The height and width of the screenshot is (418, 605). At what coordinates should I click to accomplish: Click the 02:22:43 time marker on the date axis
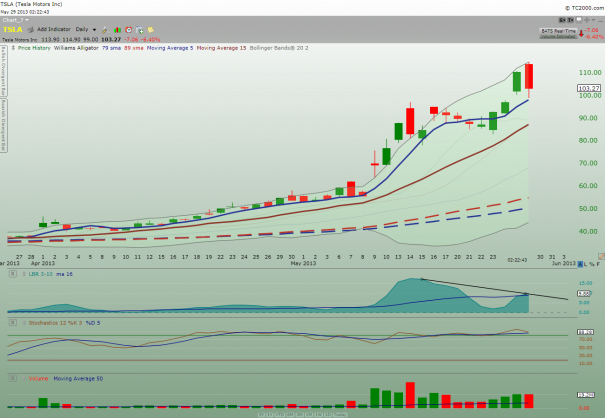point(517,260)
